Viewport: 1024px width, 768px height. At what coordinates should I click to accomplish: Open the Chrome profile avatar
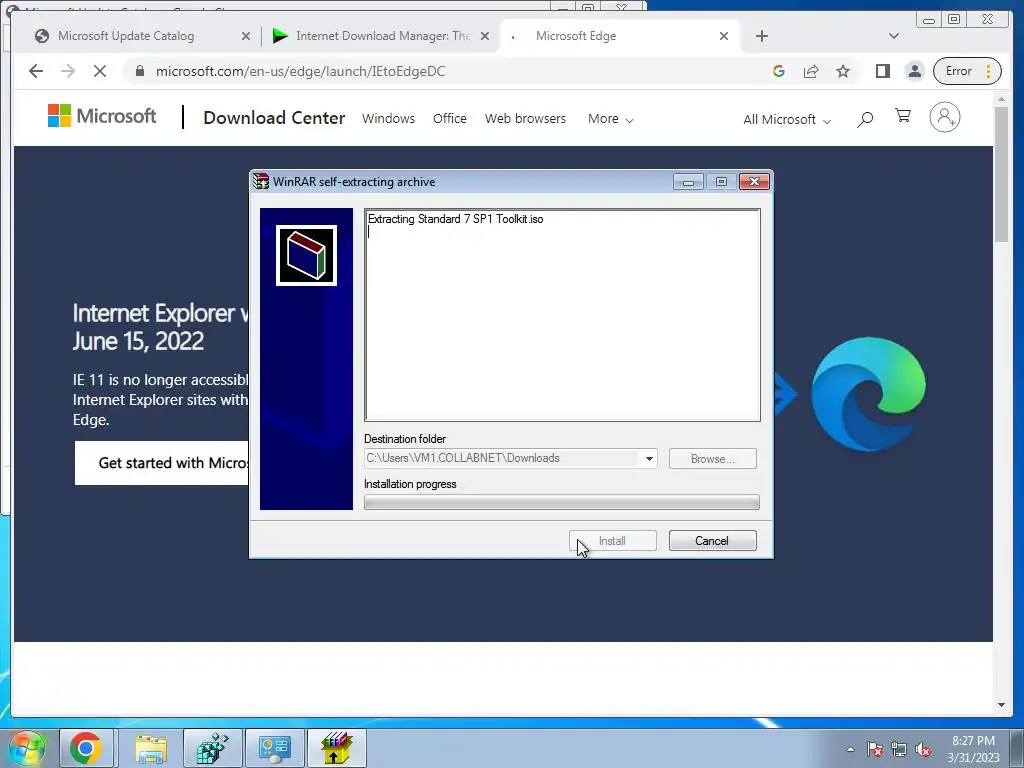pyautogui.click(x=915, y=71)
